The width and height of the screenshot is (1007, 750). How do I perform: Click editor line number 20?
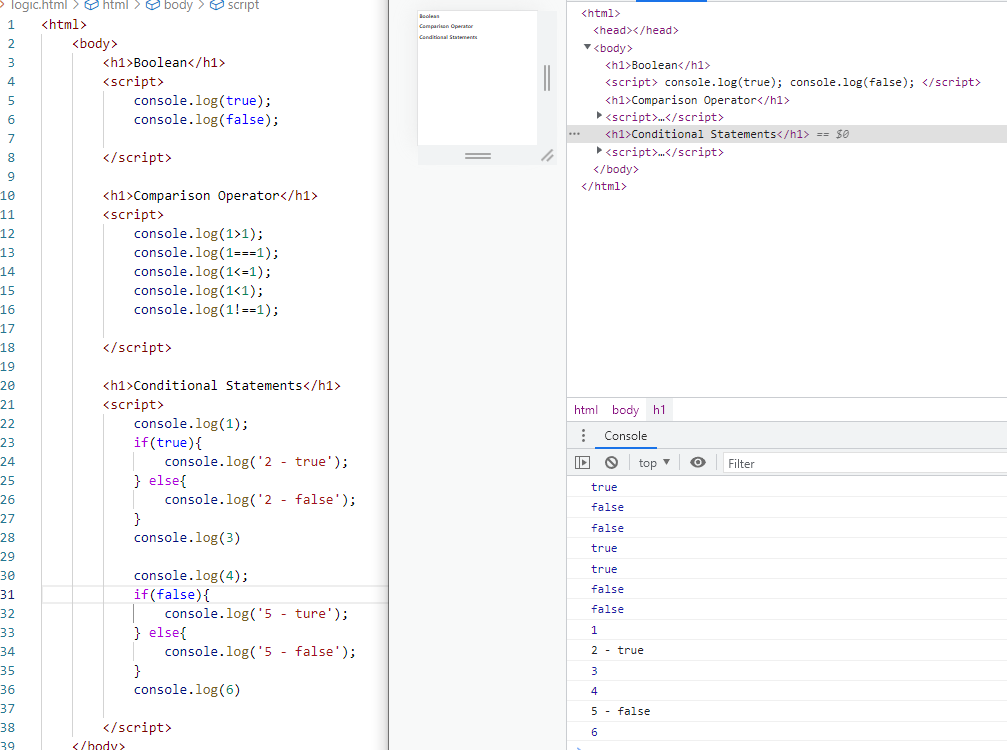point(8,385)
